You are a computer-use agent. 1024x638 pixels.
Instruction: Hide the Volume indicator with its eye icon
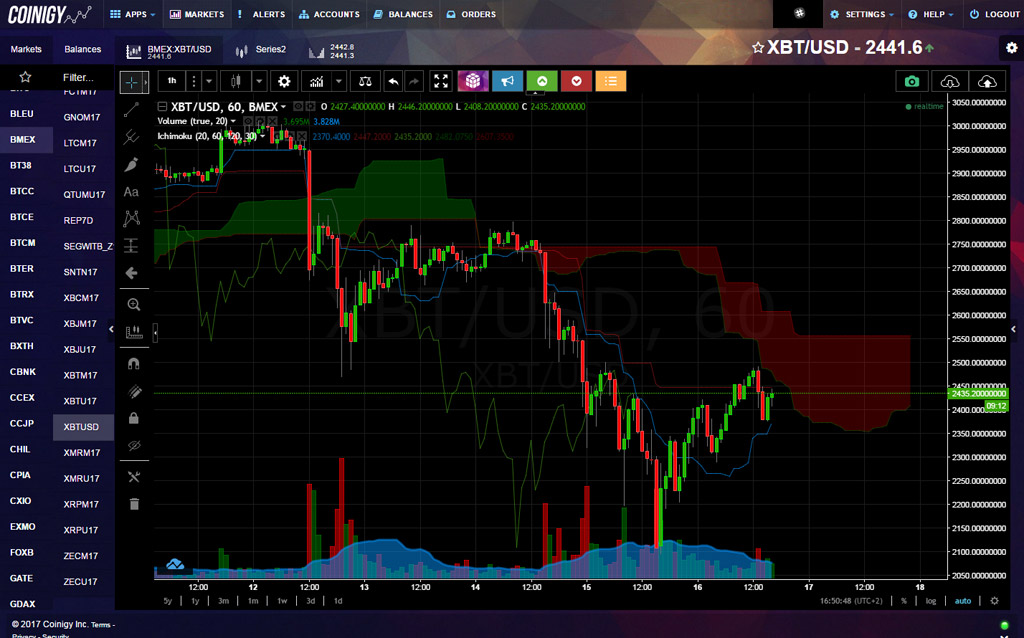pyautogui.click(x=248, y=121)
